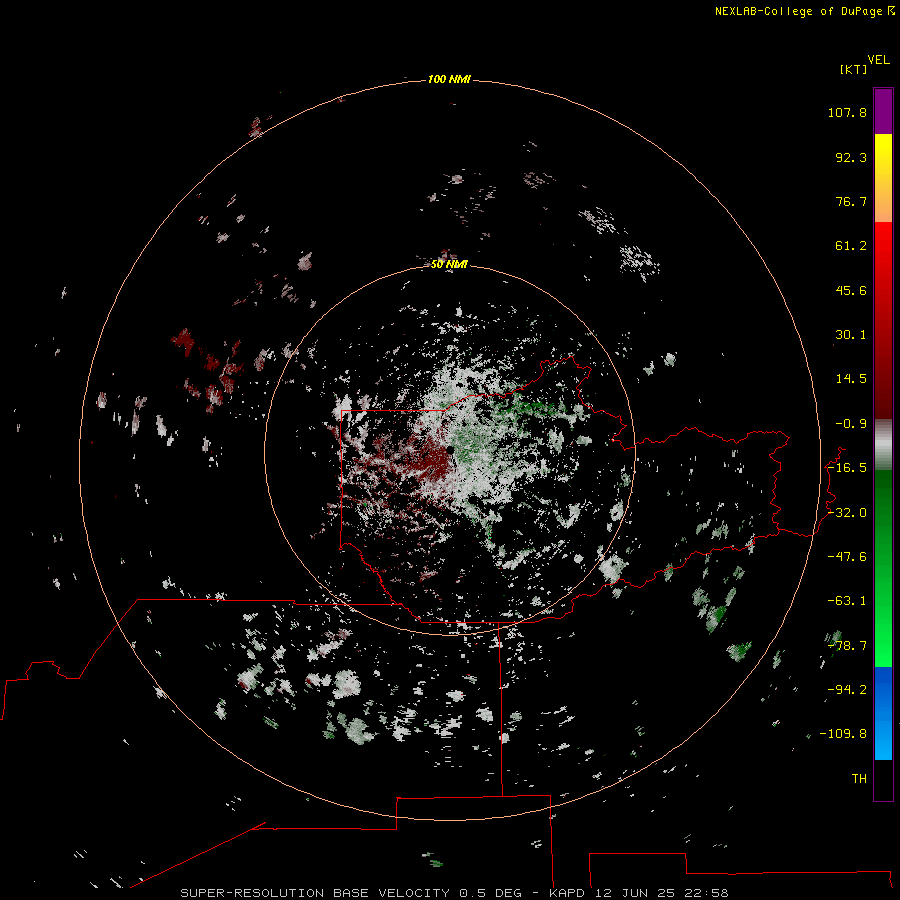
Task: Click the super-resolution base velocity caption
Action: [x=454, y=893]
